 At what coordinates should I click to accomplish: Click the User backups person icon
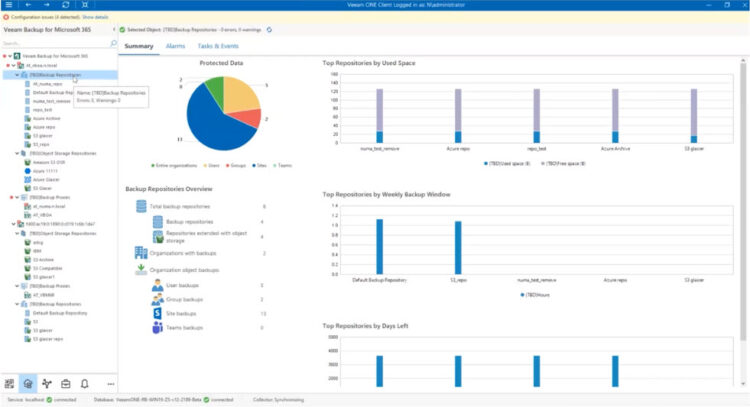coord(157,286)
